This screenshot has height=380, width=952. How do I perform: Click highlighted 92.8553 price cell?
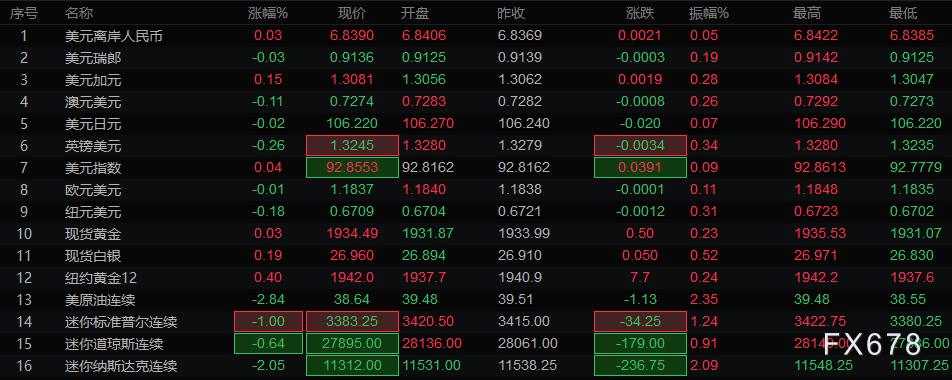(352, 168)
